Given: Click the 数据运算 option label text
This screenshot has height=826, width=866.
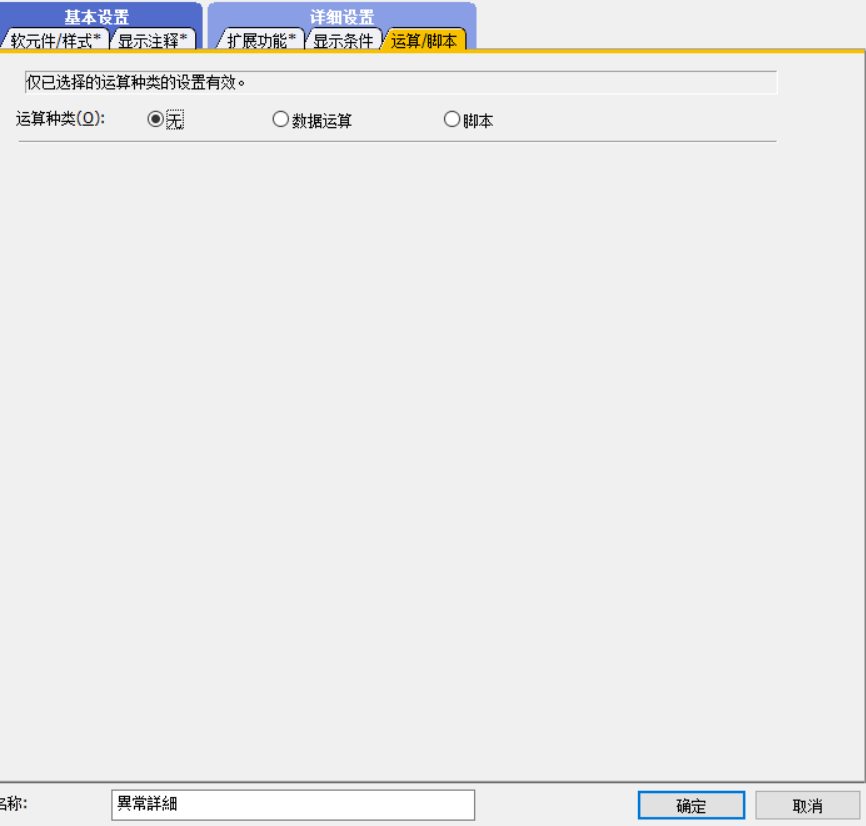Looking at the screenshot, I should pyautogui.click(x=321, y=121).
